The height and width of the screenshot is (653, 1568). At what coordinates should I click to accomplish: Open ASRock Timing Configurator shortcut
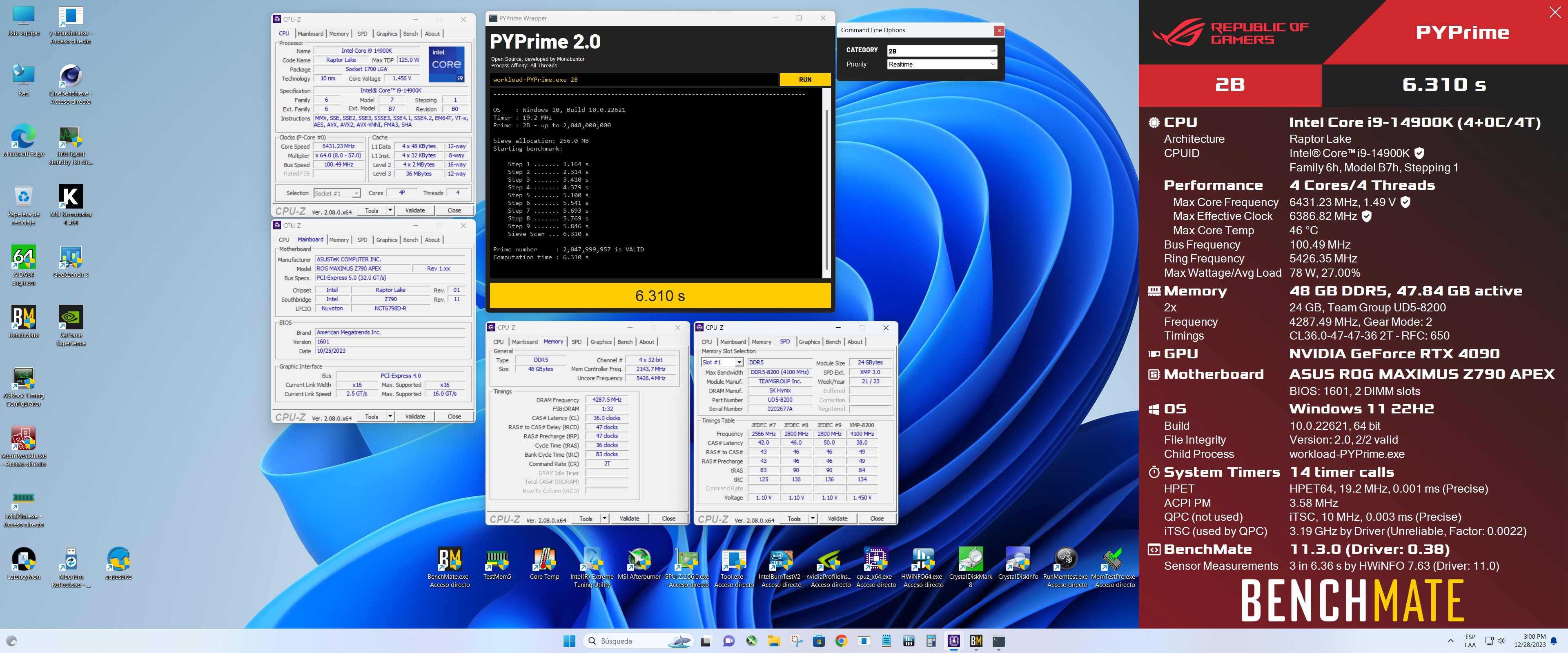(x=23, y=386)
